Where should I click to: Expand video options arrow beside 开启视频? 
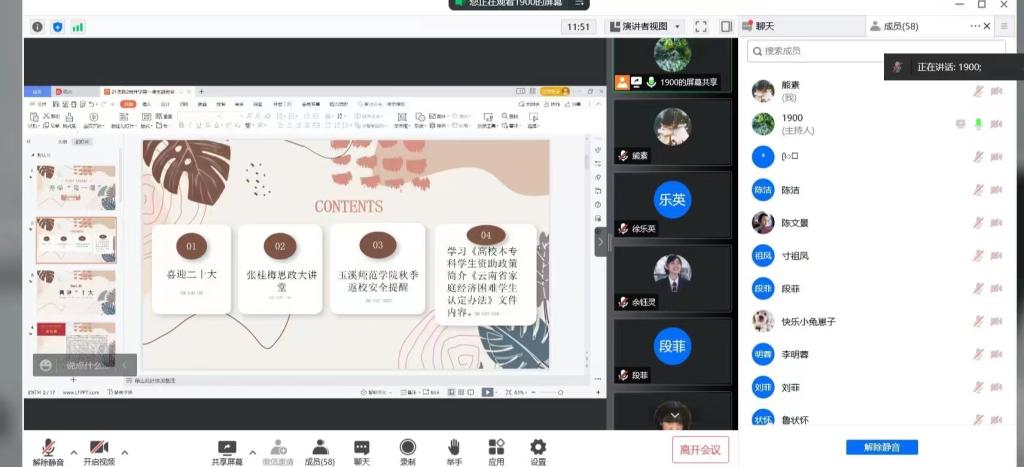124,452
